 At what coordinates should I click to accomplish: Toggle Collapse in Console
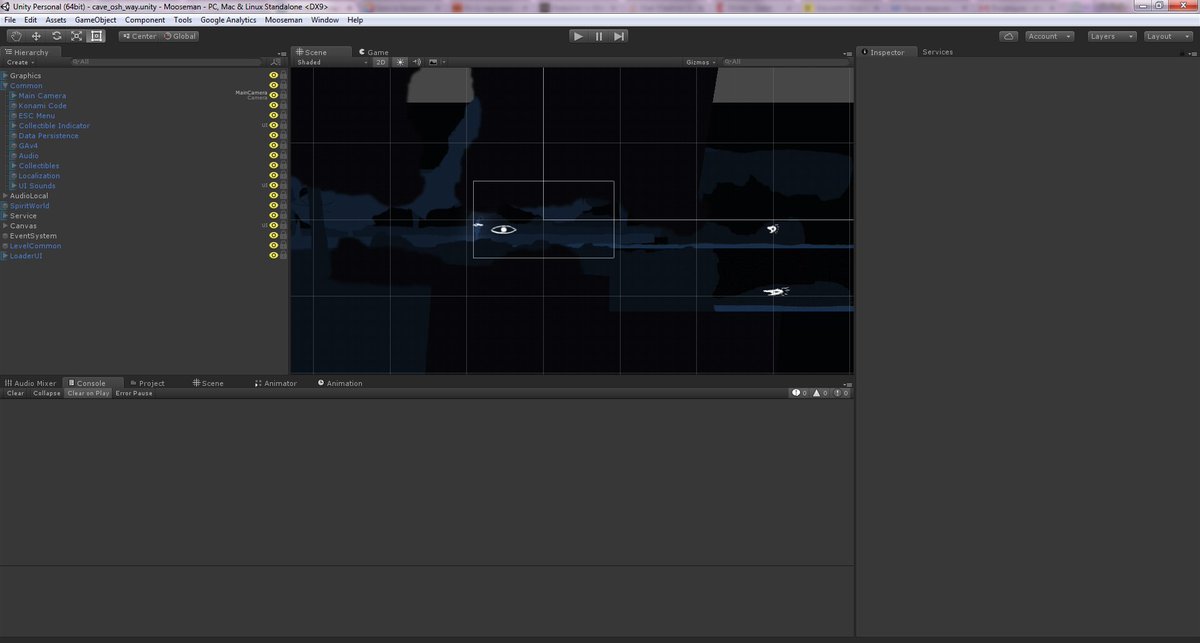tap(46, 393)
